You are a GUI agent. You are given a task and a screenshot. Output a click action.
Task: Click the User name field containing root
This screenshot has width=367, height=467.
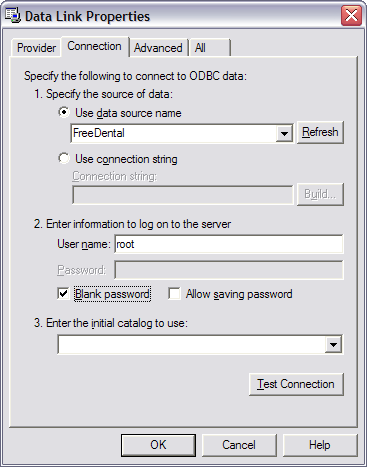[229, 244]
